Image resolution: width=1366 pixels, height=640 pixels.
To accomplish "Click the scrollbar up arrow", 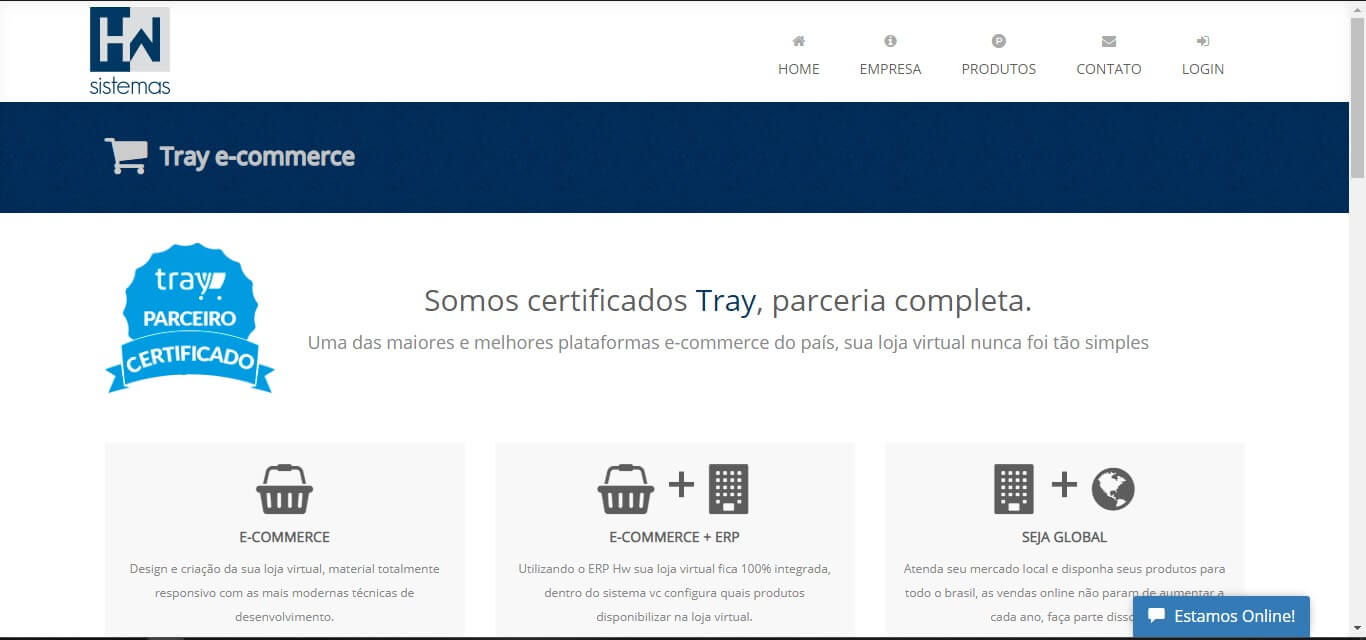I will click(1357, 8).
